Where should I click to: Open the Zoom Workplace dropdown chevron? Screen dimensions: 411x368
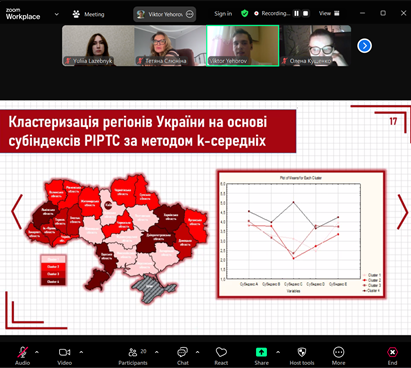tap(56, 14)
